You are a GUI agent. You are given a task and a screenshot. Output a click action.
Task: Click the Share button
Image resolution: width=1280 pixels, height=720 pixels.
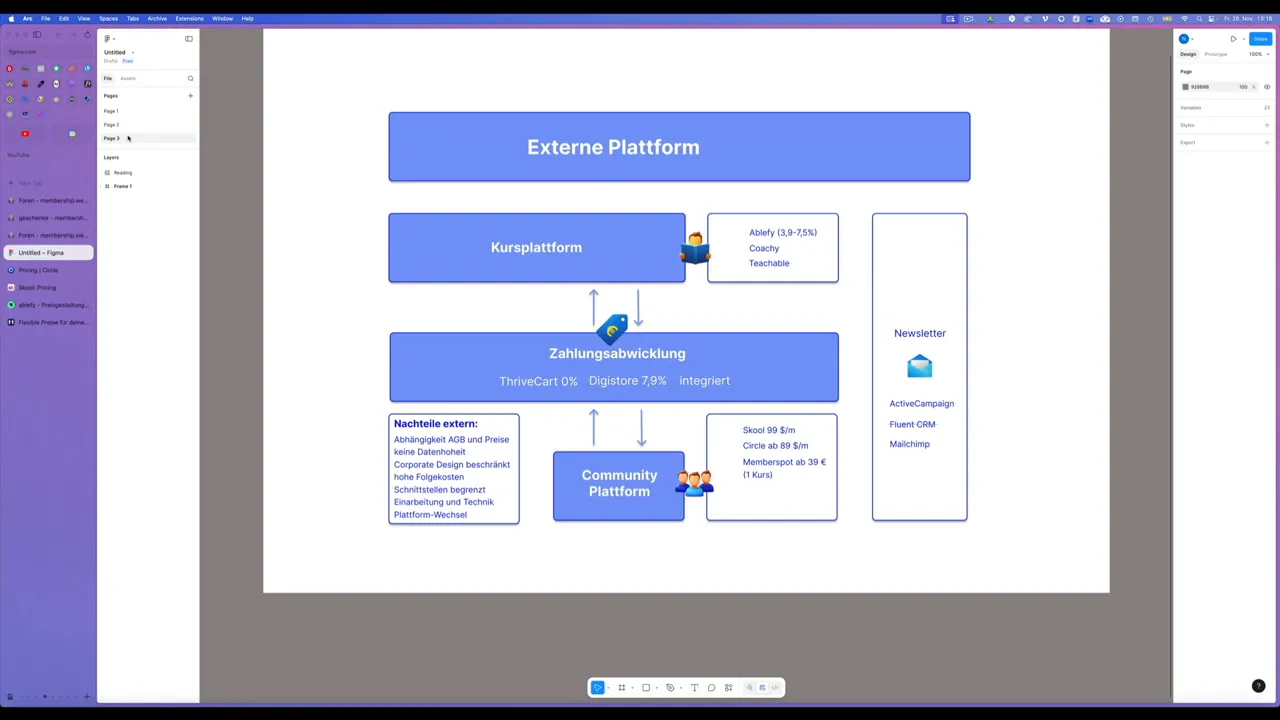point(1261,39)
